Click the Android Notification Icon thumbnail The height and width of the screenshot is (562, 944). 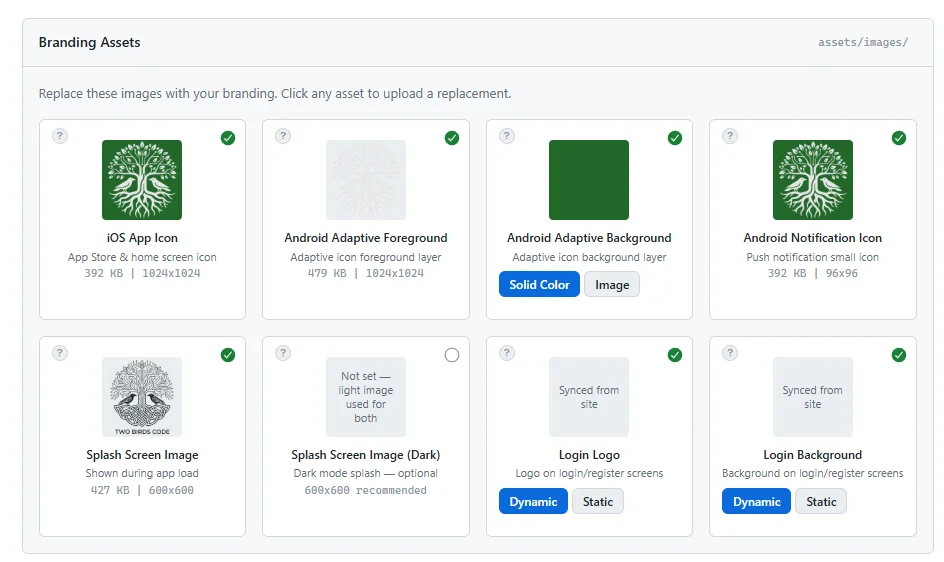pos(813,180)
